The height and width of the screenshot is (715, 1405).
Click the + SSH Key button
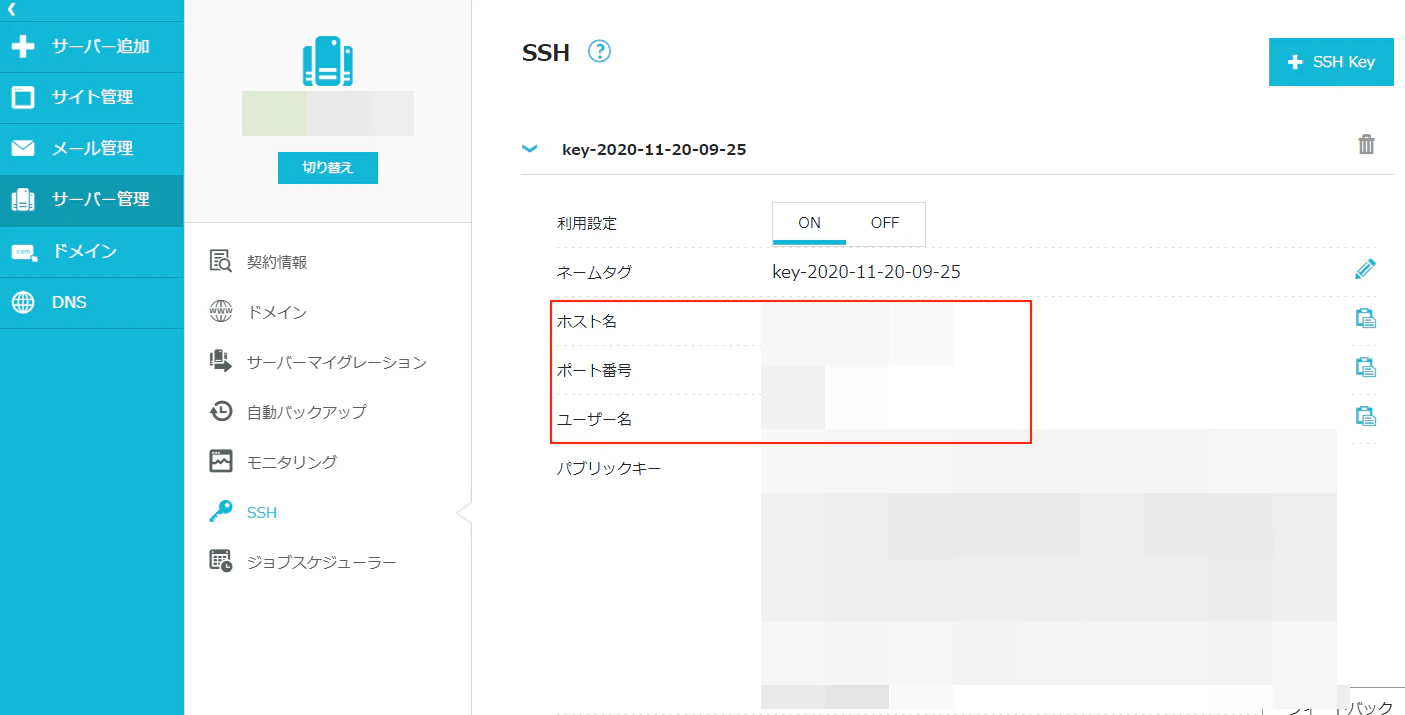coord(1331,62)
